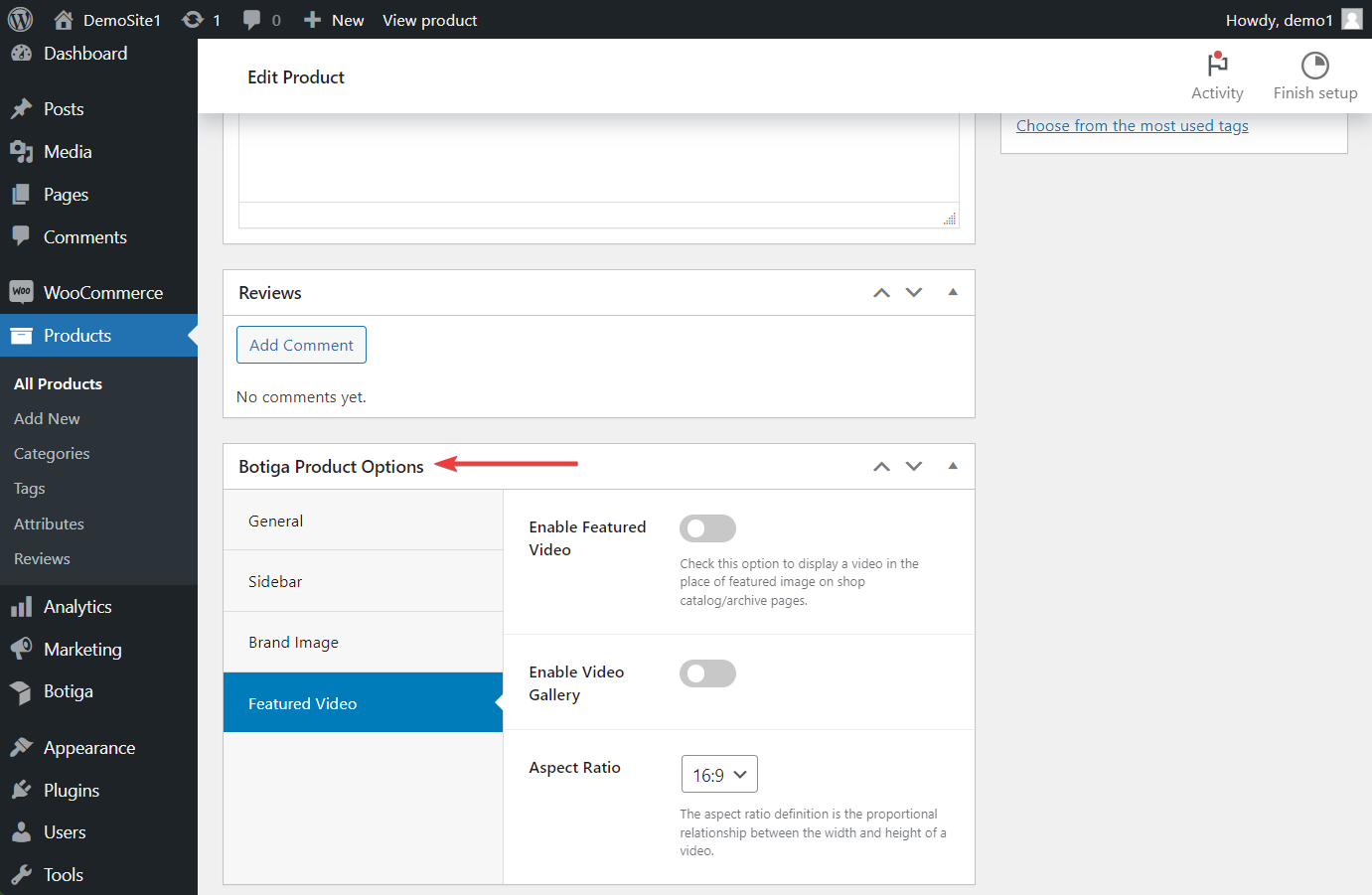This screenshot has width=1372, height=895.
Task: Click the DemoSite1 site name
Action: click(122, 20)
